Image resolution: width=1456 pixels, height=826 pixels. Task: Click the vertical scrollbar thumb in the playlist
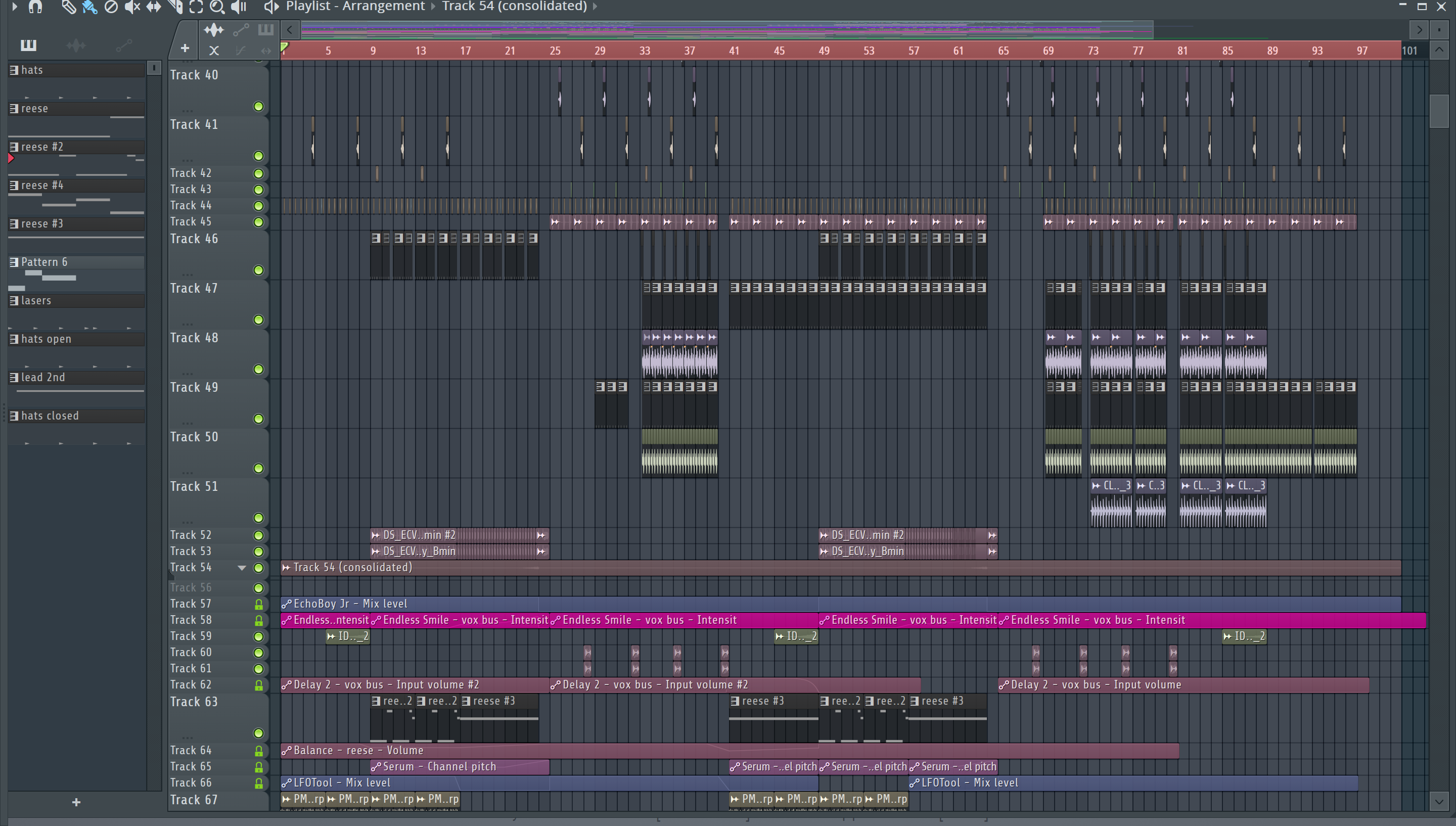(x=1439, y=111)
